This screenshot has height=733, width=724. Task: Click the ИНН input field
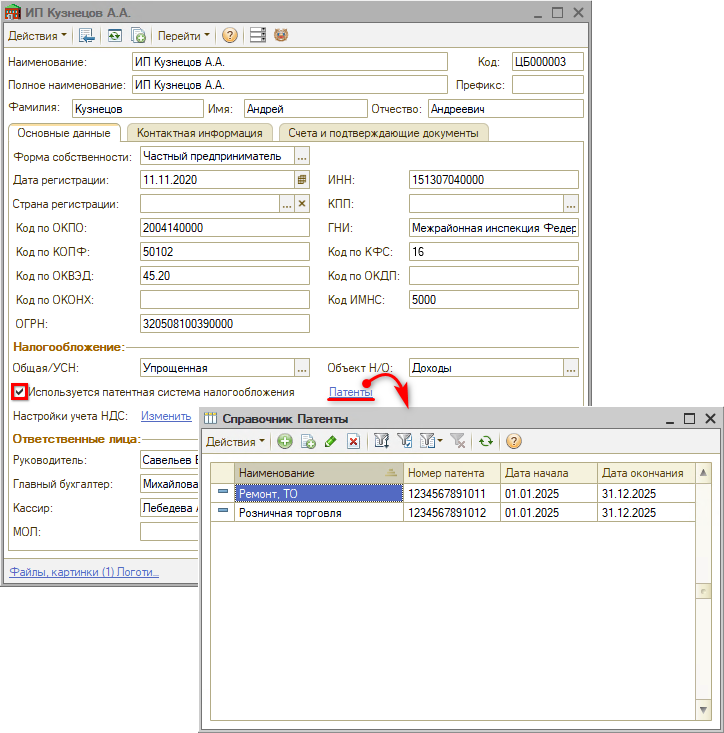point(493,180)
